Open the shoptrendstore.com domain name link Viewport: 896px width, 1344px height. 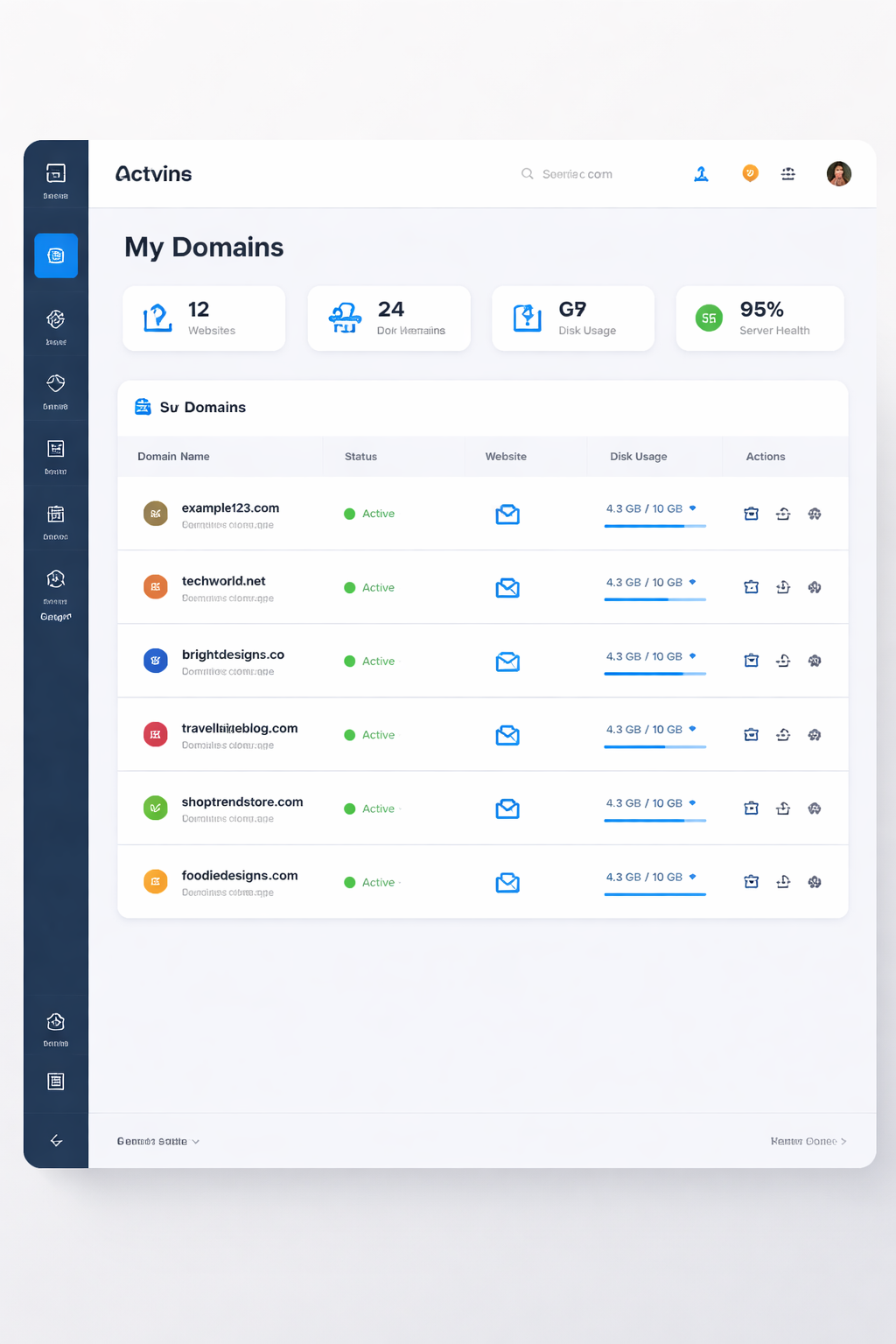[x=242, y=801]
